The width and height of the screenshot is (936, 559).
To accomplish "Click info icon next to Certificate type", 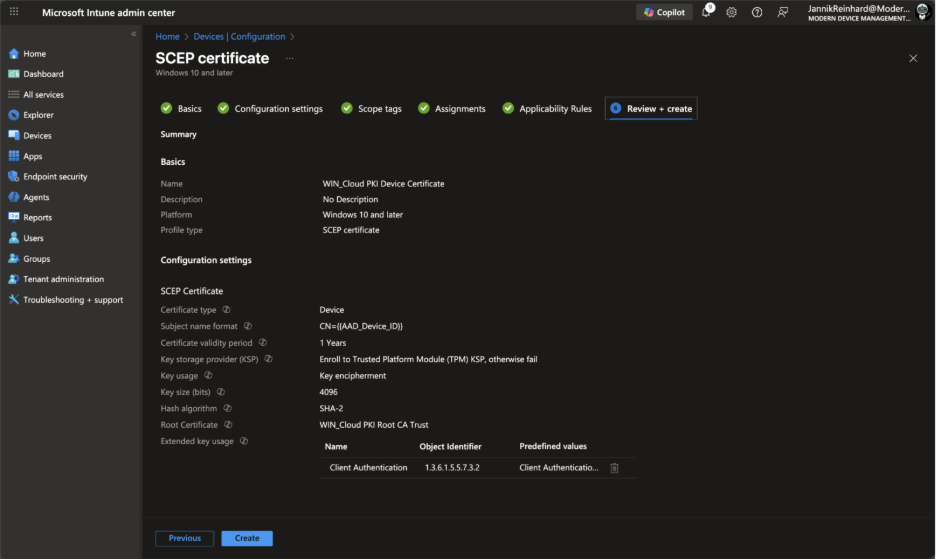I will (x=226, y=310).
